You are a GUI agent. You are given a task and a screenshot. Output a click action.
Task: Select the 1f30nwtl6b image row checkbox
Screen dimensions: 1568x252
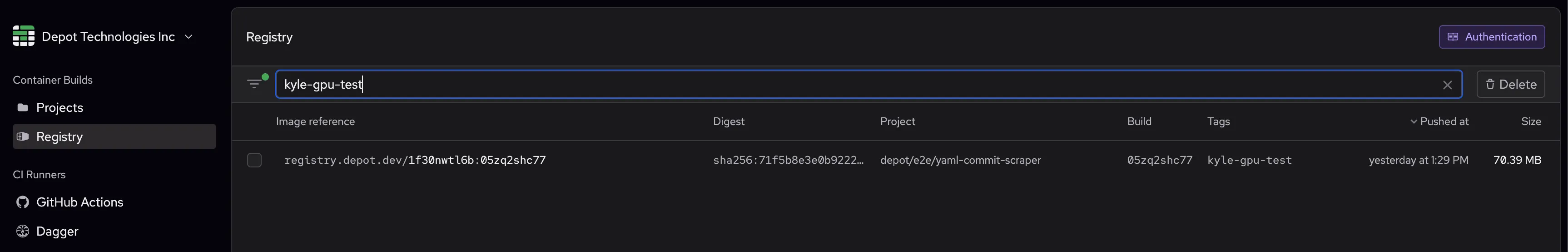254,160
